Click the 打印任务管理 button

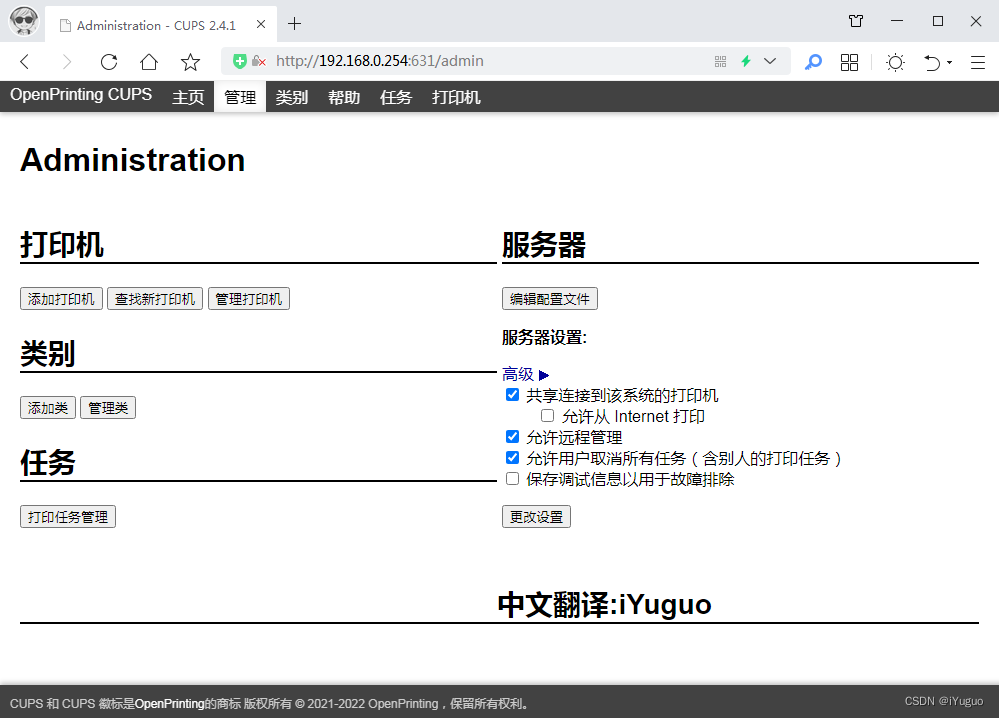(68, 517)
